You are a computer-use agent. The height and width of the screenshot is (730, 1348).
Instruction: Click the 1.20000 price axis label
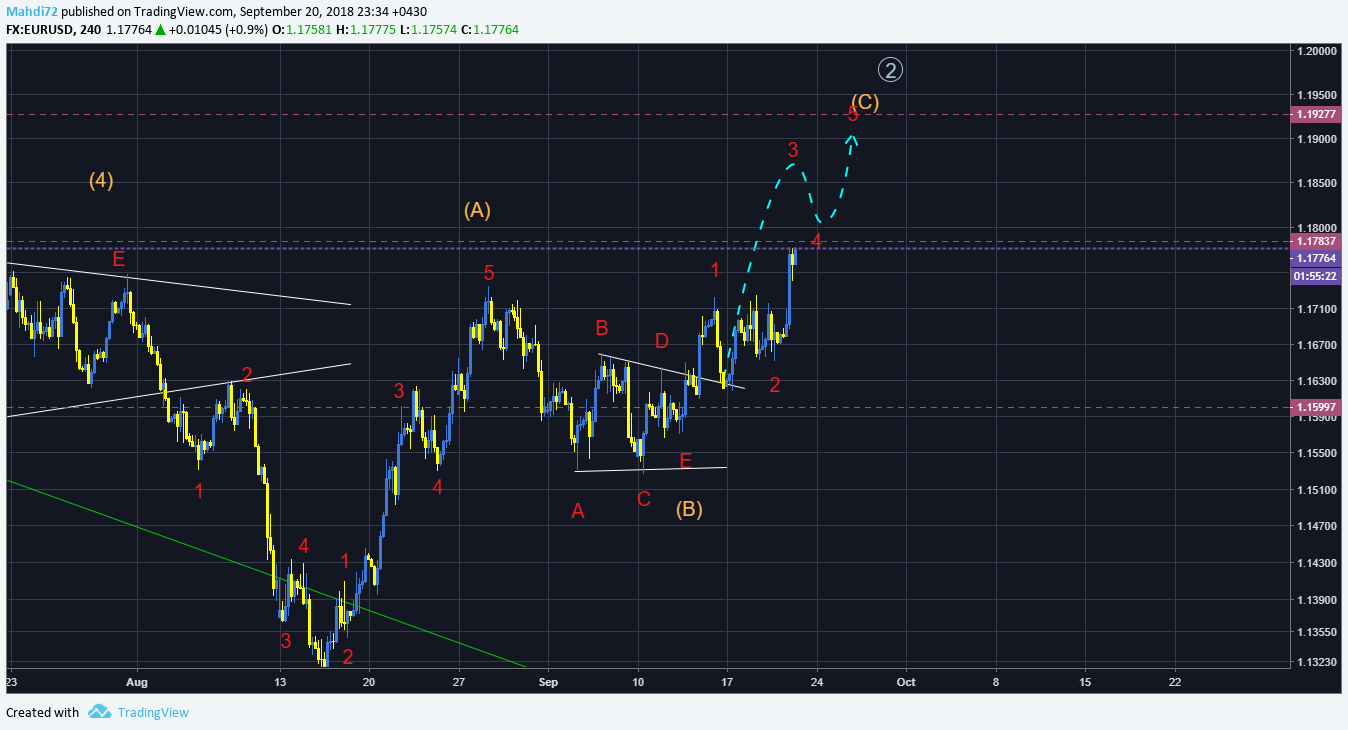1317,50
